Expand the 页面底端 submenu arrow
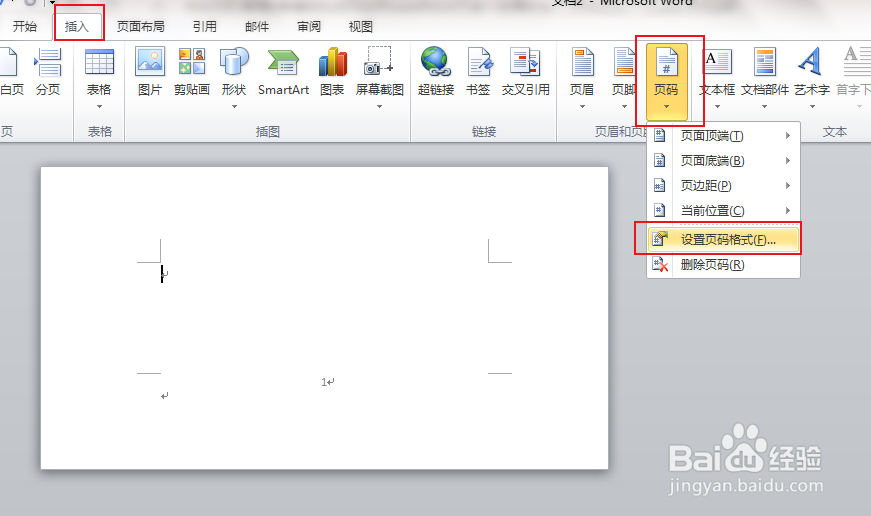 coord(788,161)
